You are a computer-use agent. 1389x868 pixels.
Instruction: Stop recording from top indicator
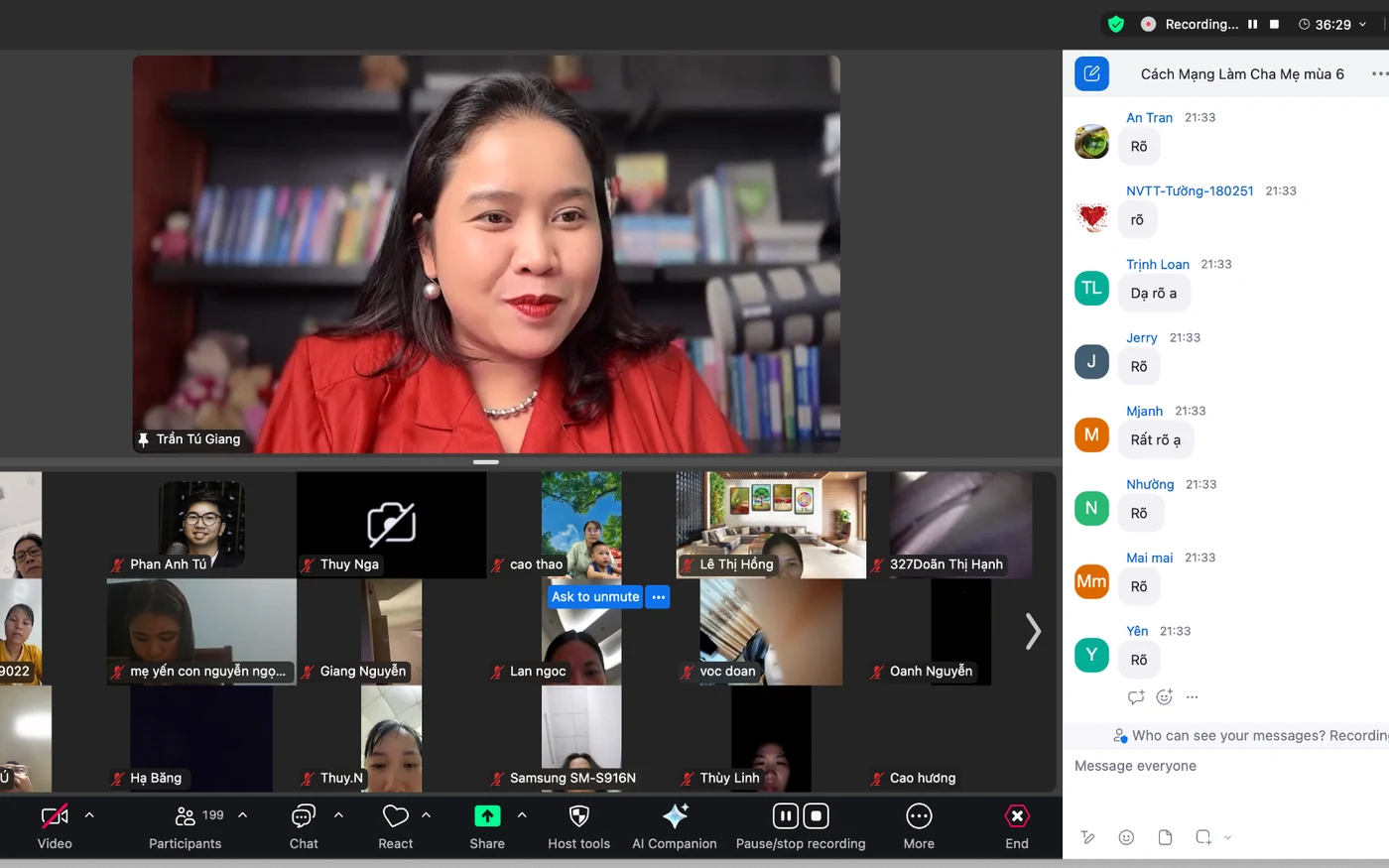[1275, 24]
